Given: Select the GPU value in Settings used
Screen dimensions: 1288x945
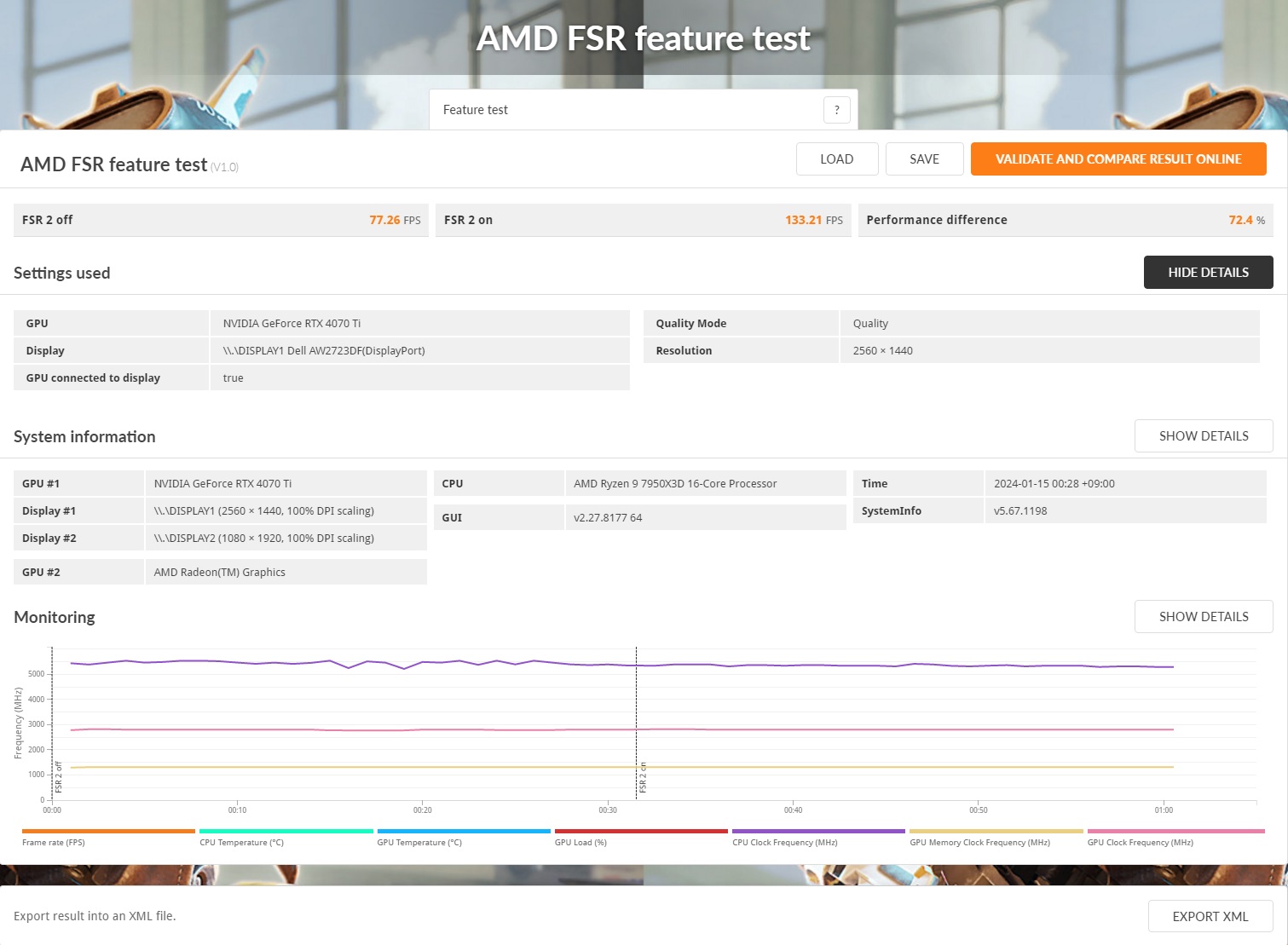Looking at the screenshot, I should coord(292,324).
